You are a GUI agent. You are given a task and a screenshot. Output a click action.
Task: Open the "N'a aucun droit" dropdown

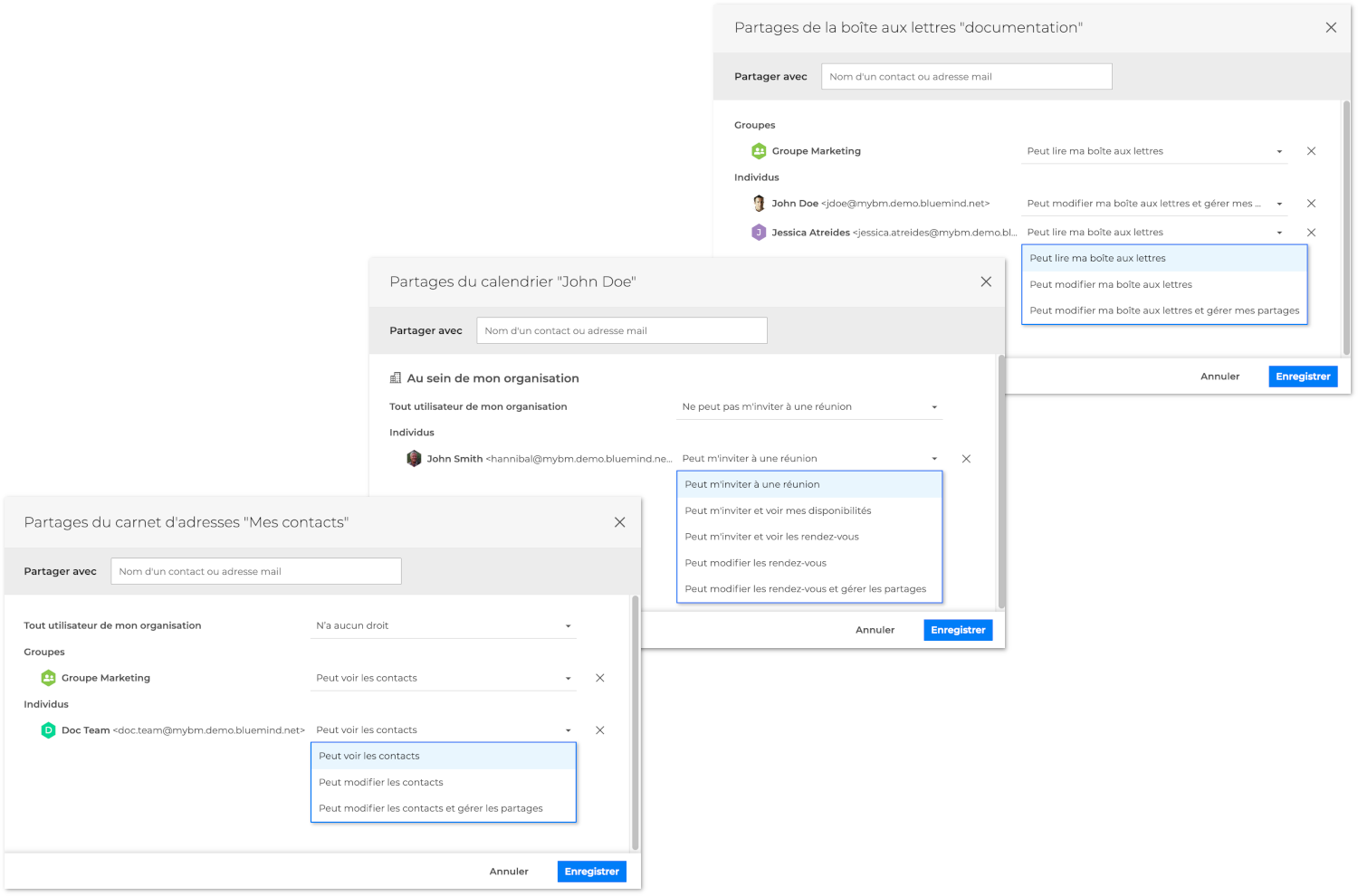[443, 626]
